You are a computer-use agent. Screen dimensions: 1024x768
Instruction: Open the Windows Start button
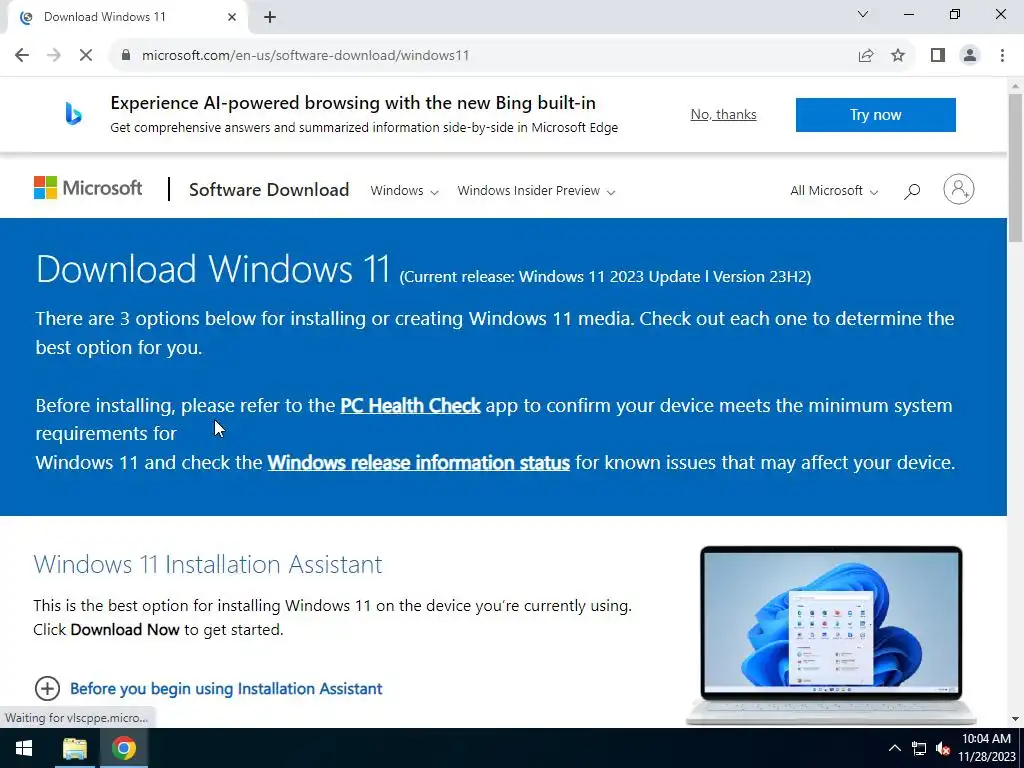[24, 748]
